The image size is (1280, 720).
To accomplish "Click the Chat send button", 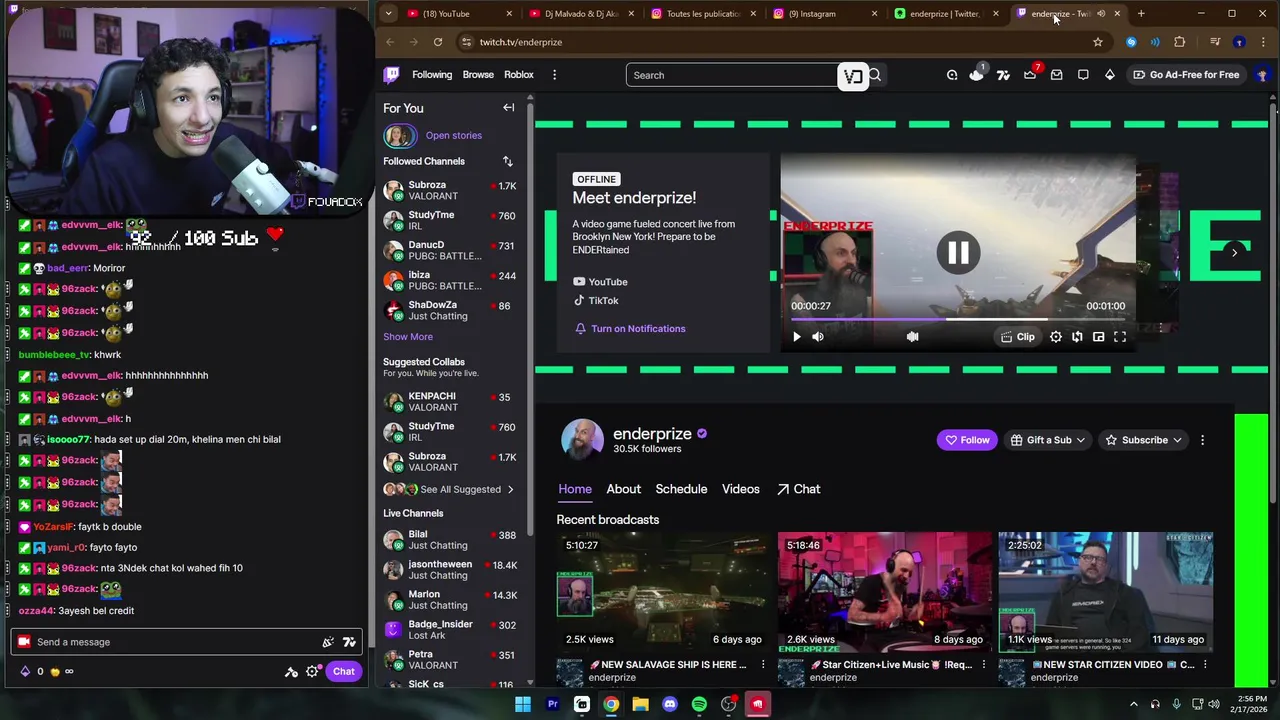I will (x=343, y=671).
